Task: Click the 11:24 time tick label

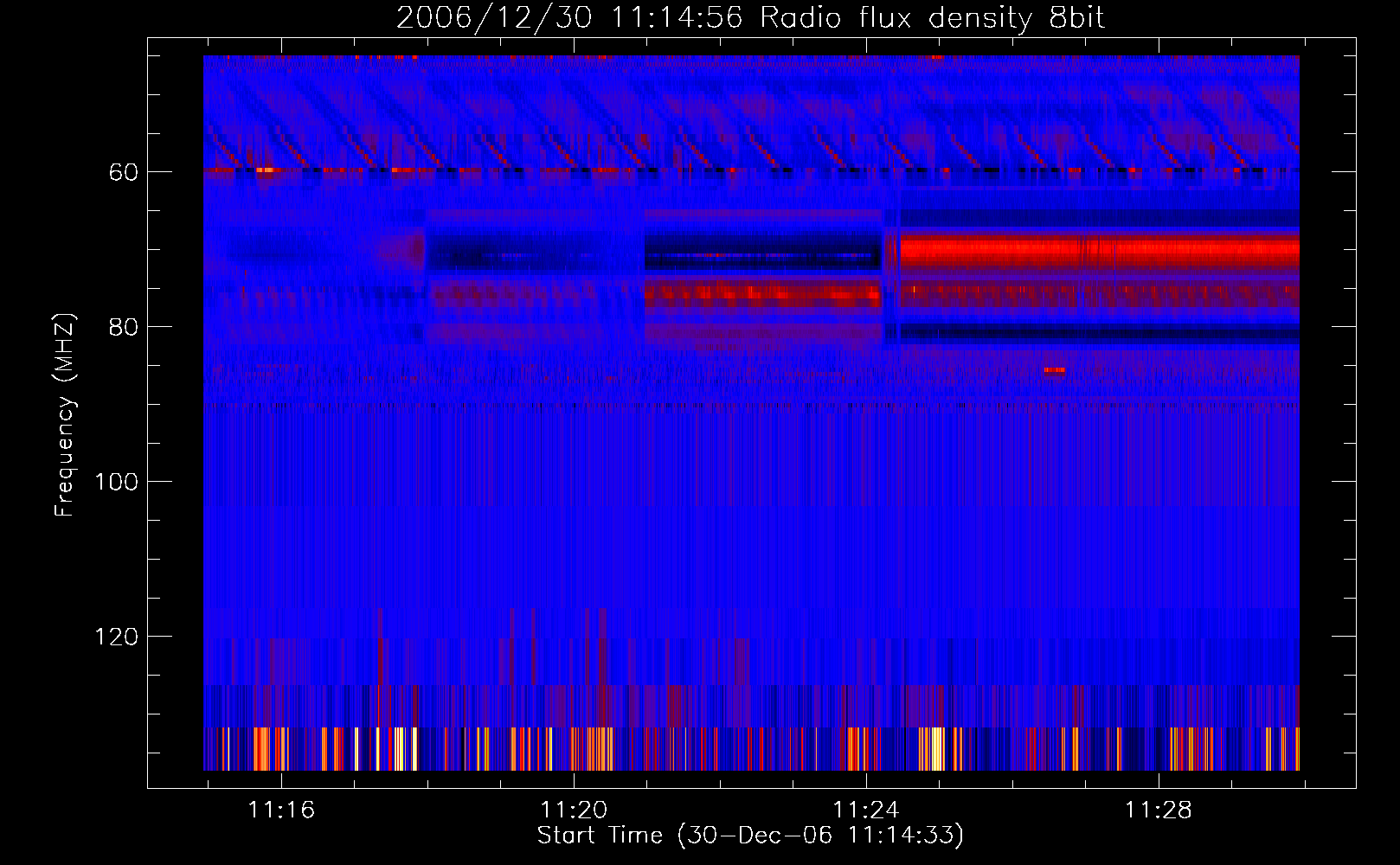Action: click(x=865, y=811)
